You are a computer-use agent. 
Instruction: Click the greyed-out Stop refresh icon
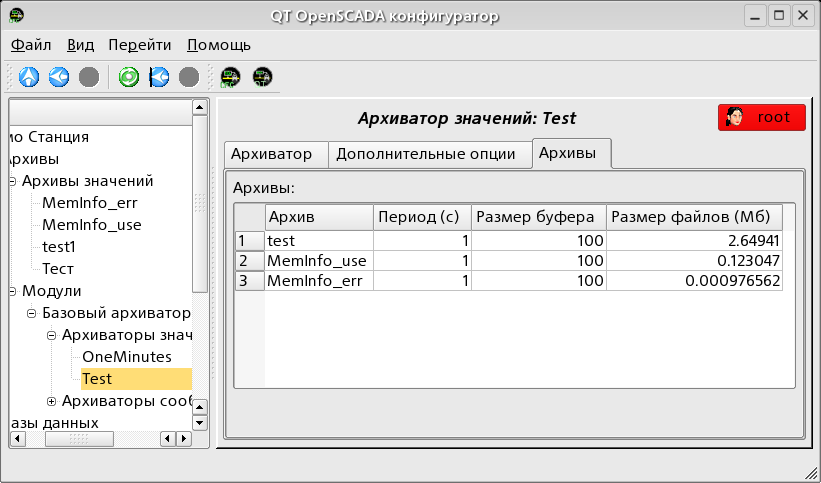pos(188,76)
